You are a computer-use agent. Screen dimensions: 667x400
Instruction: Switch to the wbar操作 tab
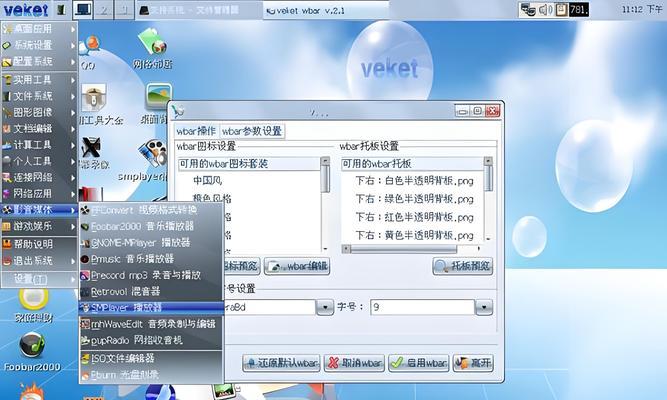click(196, 131)
